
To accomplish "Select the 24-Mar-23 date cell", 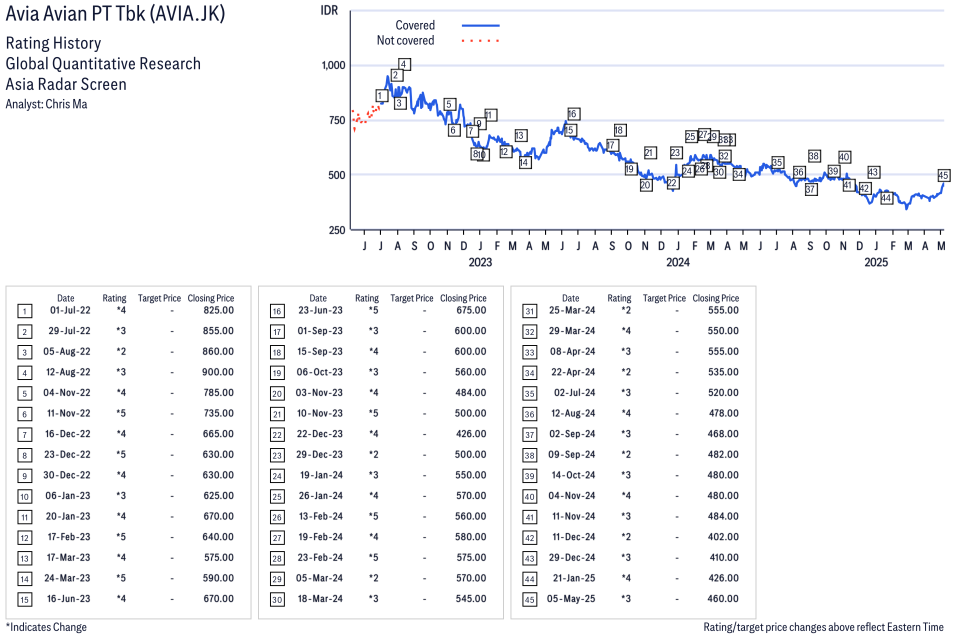I will [67, 578].
